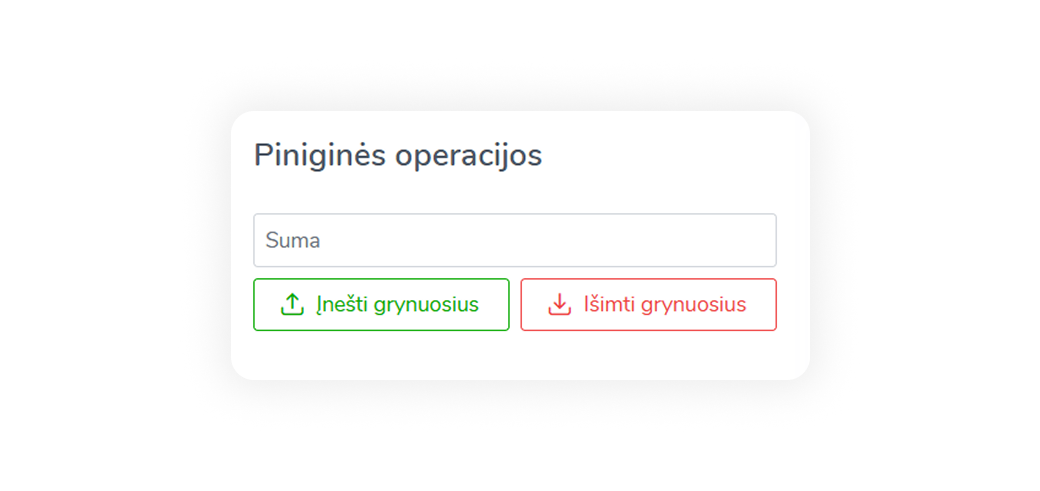Select the green 'Įnešti grynuosius' label text

tap(398, 304)
